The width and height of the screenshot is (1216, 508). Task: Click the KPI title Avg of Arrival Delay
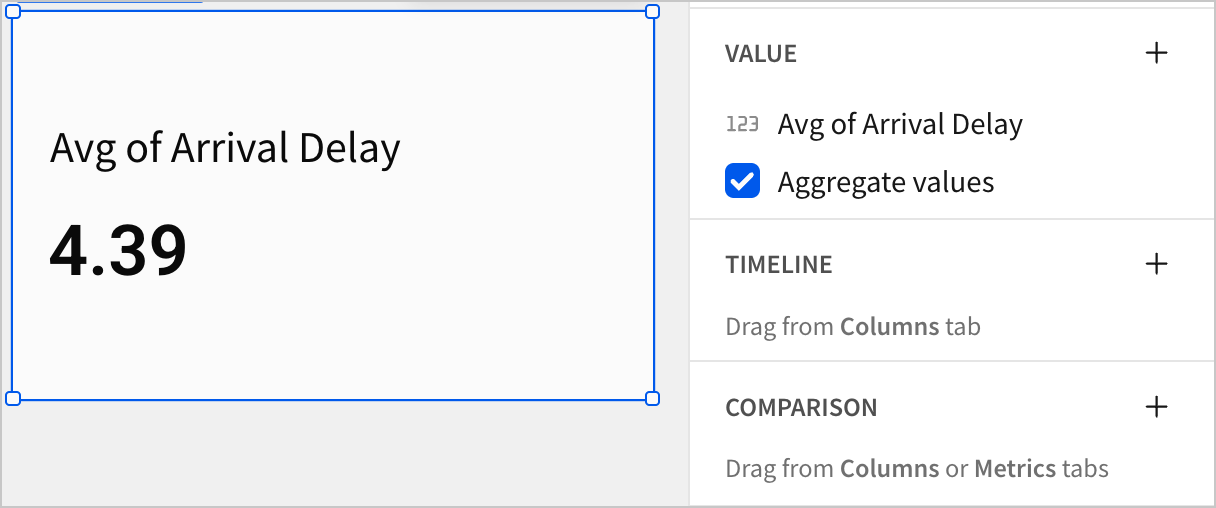tap(225, 149)
